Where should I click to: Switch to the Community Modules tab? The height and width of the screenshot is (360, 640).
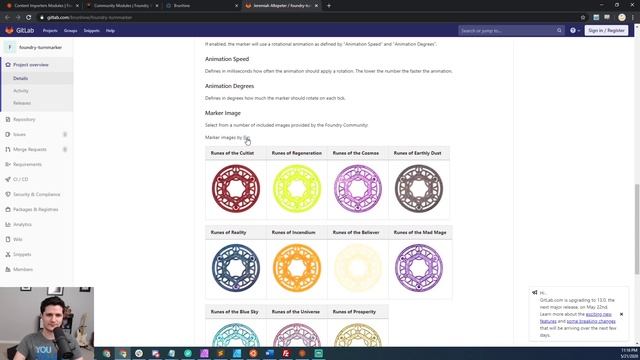point(122,6)
